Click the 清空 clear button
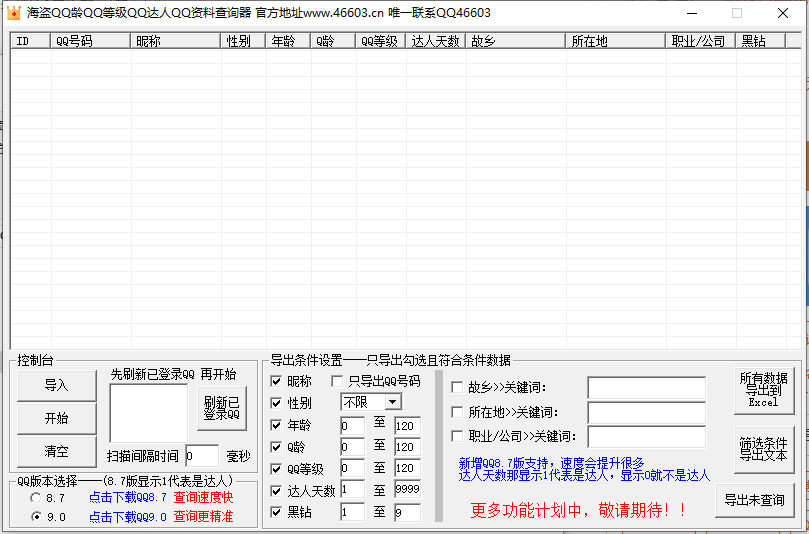The image size is (809, 534). tap(57, 451)
